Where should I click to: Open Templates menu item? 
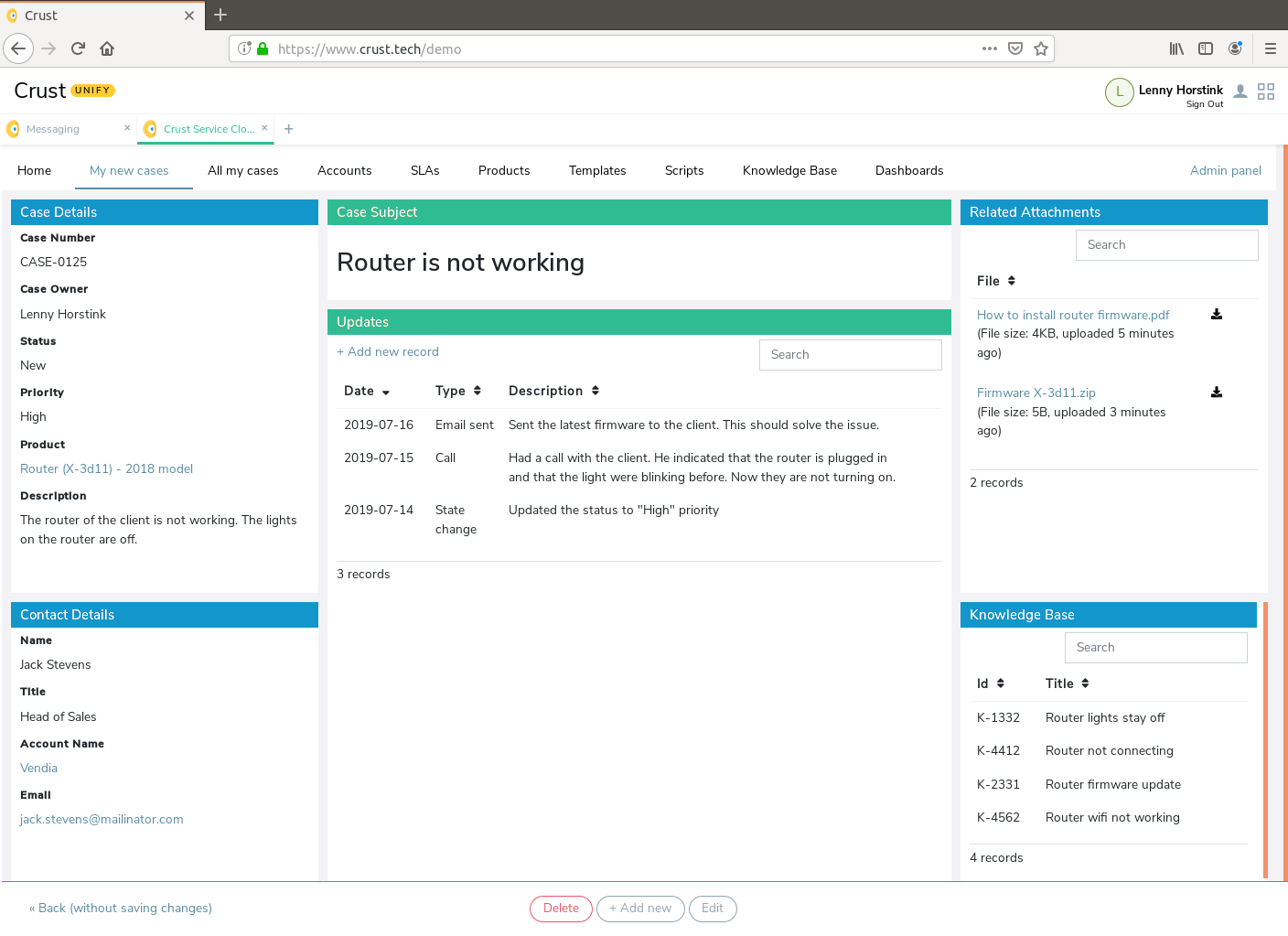tap(597, 170)
